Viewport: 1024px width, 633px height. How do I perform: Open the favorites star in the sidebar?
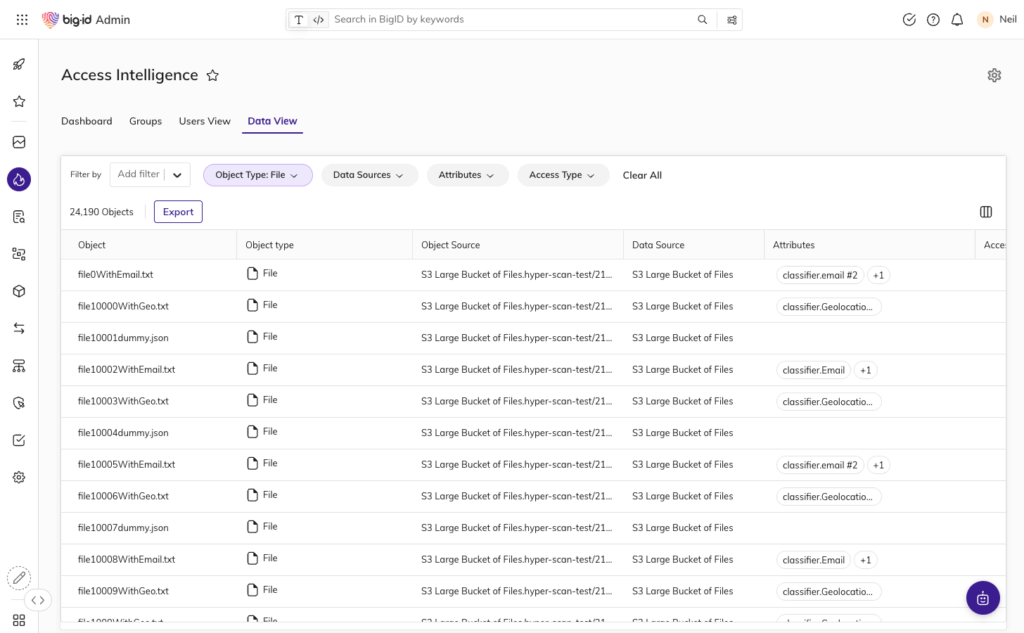coord(19,102)
